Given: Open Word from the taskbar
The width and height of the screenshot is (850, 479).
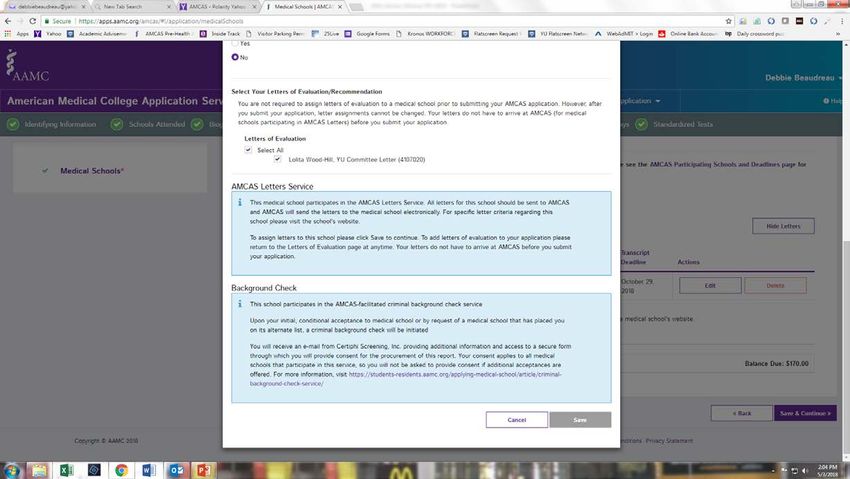Looking at the screenshot, I should (149, 470).
